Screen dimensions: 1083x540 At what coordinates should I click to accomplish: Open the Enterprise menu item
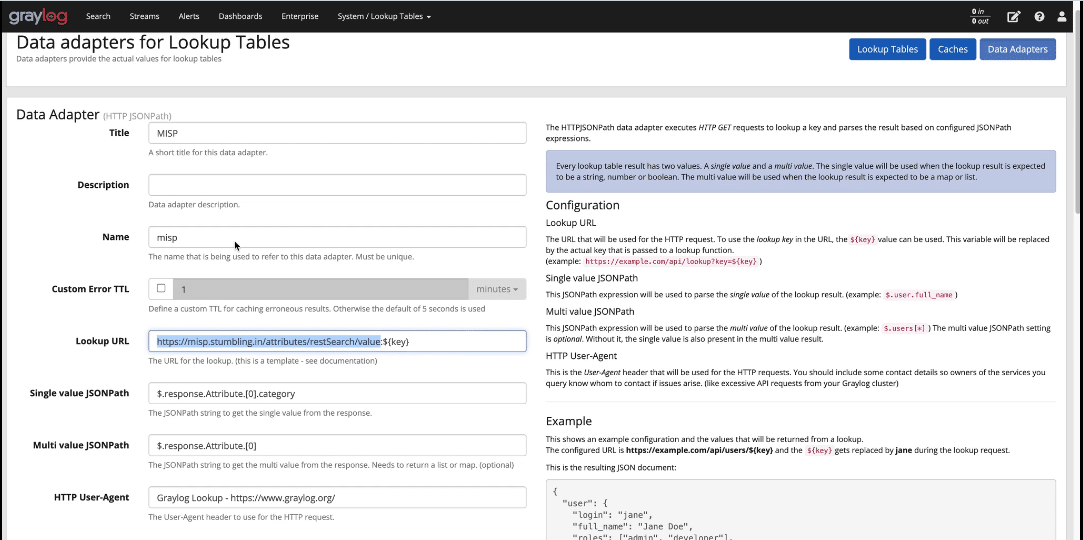click(x=300, y=17)
